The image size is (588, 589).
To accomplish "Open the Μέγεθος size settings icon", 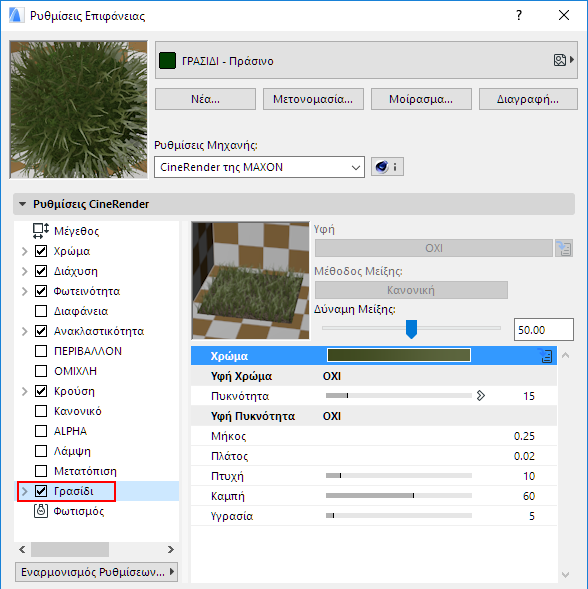I will tap(41, 231).
